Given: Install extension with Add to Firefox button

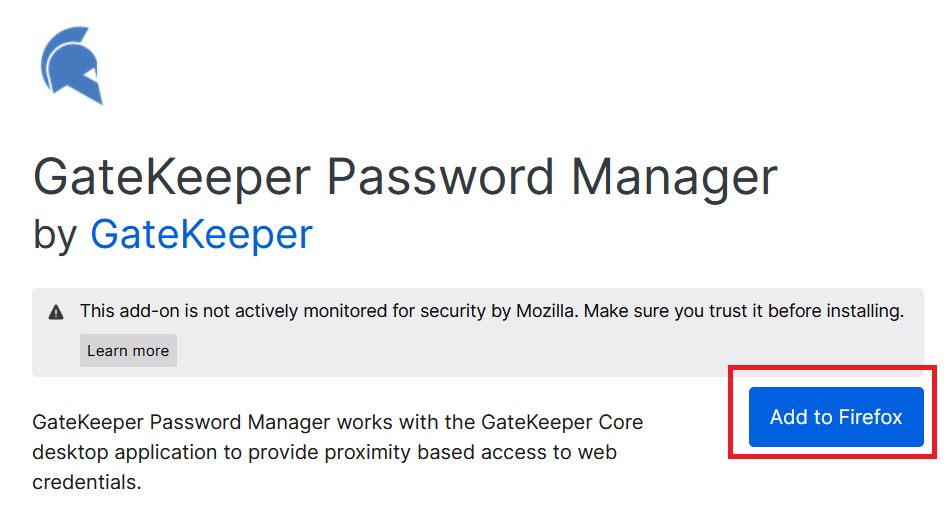Looking at the screenshot, I should tap(836, 416).
